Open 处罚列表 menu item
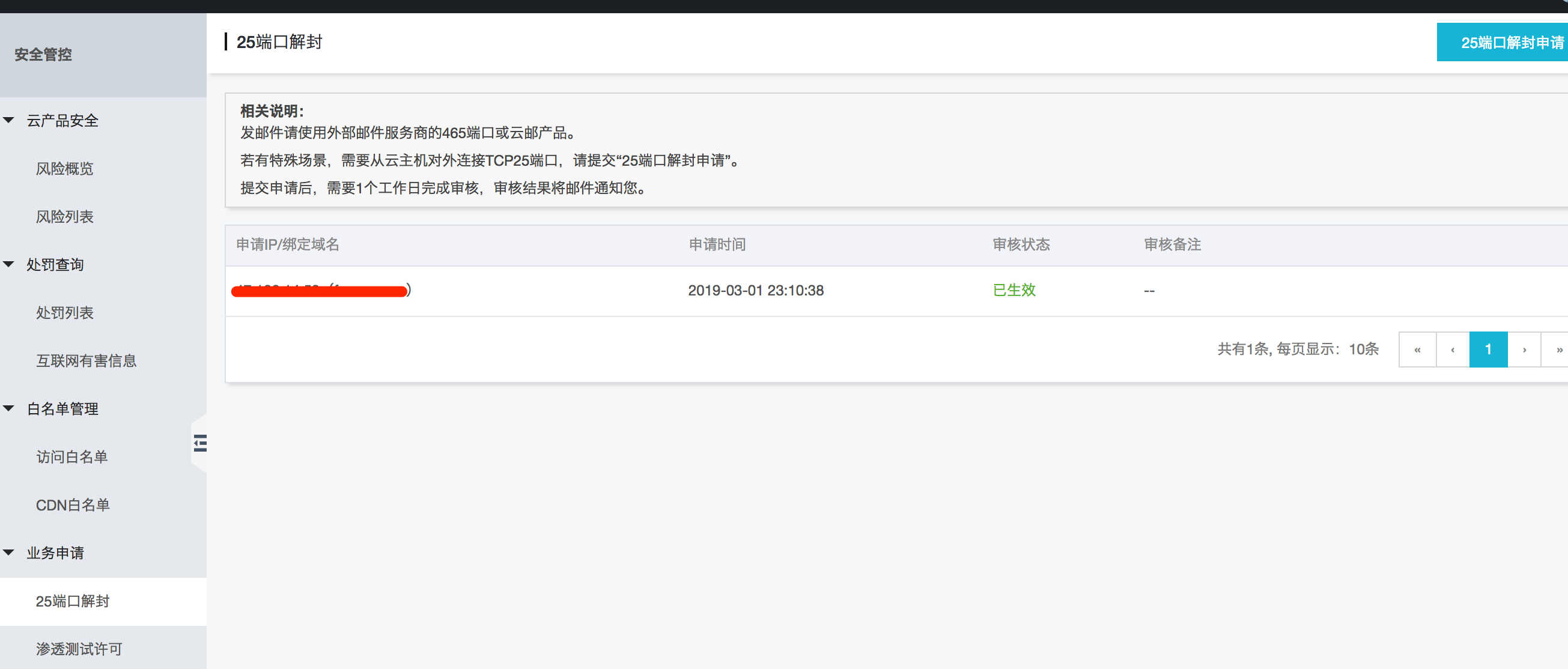This screenshot has width=1568, height=669. 64,313
